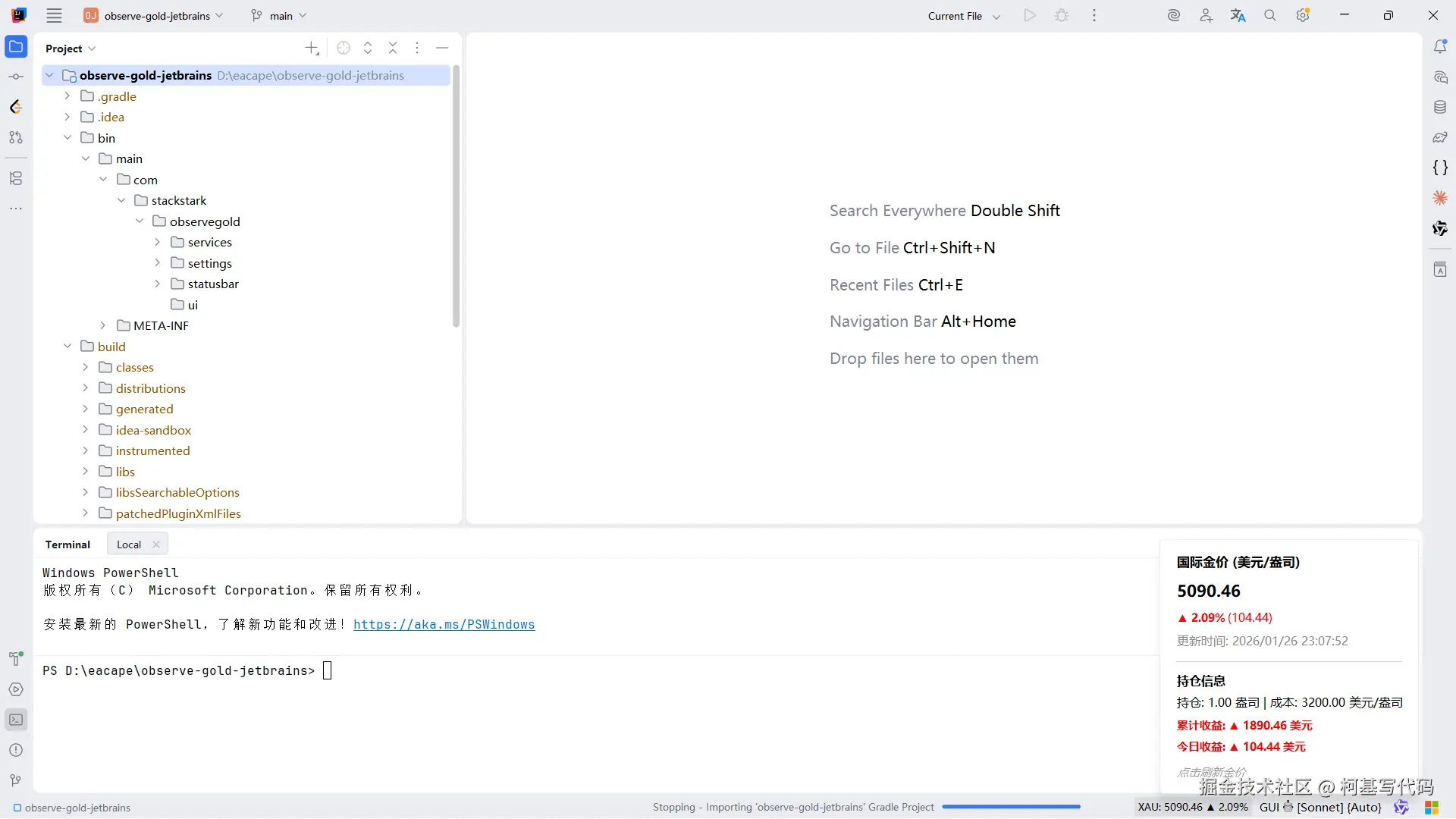Viewport: 1456px width, 819px height.
Task: Toggle the Terminal tool window button
Action: point(16,720)
